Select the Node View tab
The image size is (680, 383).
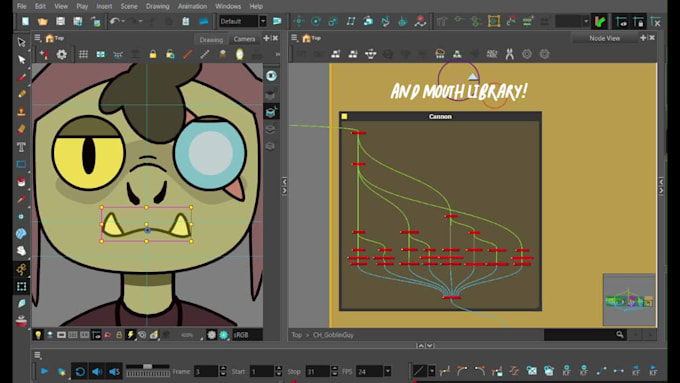pos(604,38)
